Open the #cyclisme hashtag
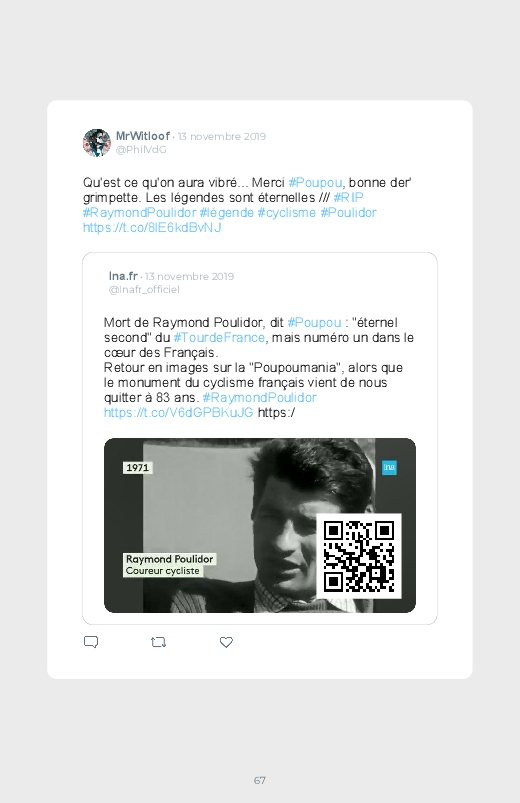The width and height of the screenshot is (520, 803). click(286, 213)
